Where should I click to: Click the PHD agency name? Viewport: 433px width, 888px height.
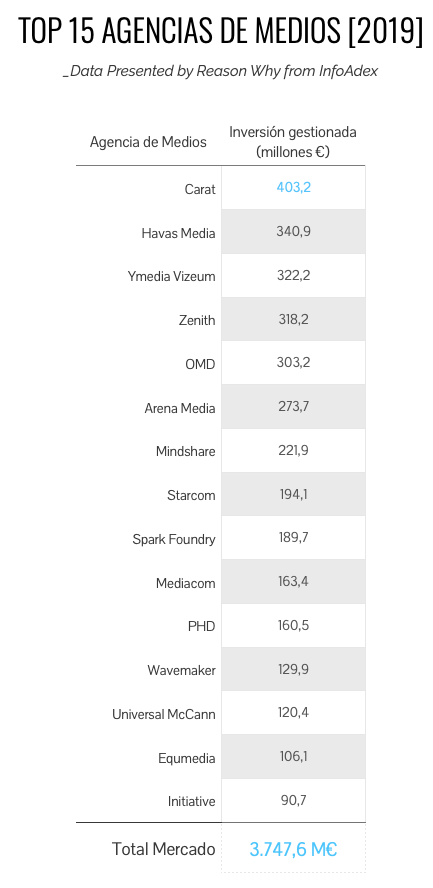[x=202, y=626]
